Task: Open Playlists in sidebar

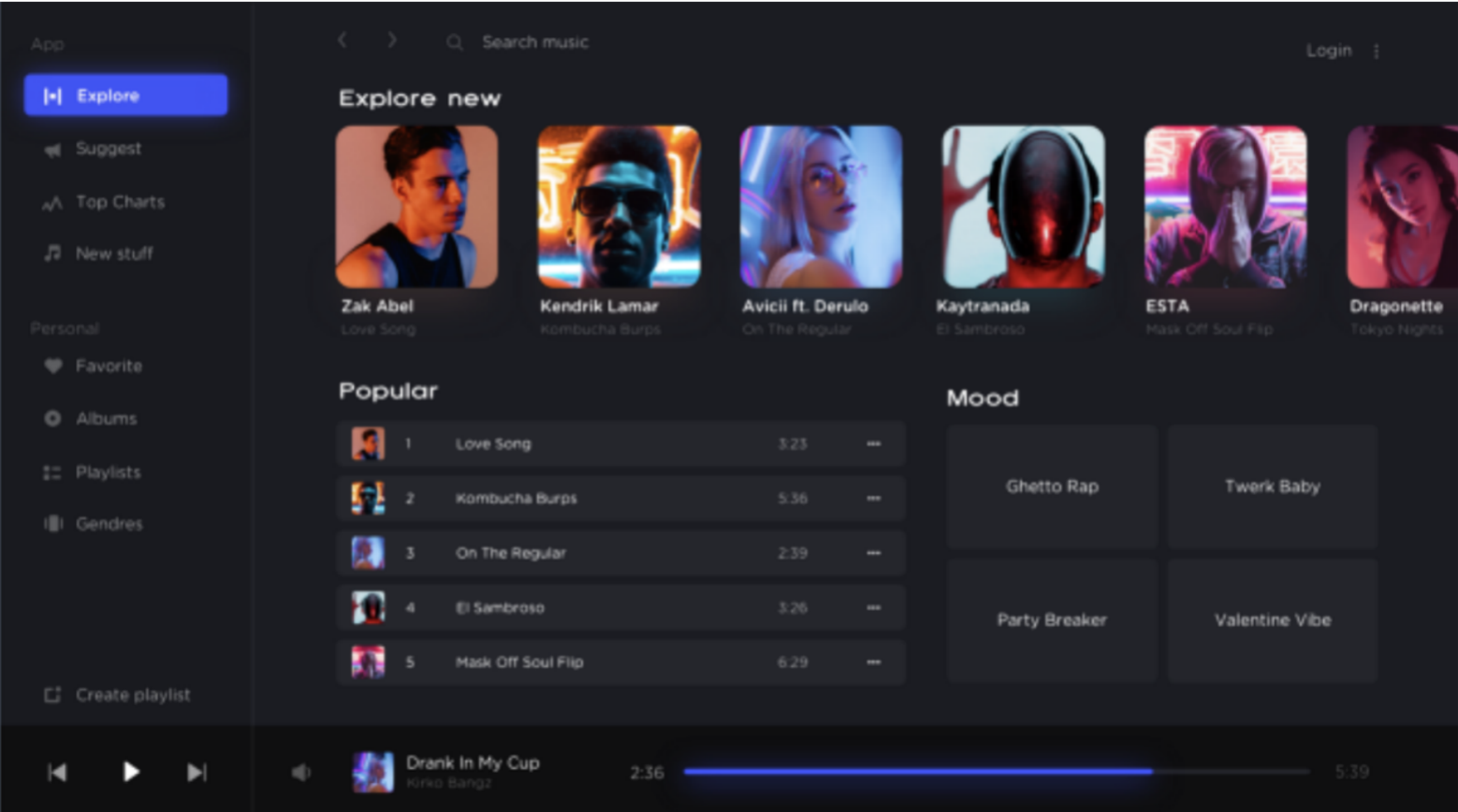Action: tap(108, 471)
